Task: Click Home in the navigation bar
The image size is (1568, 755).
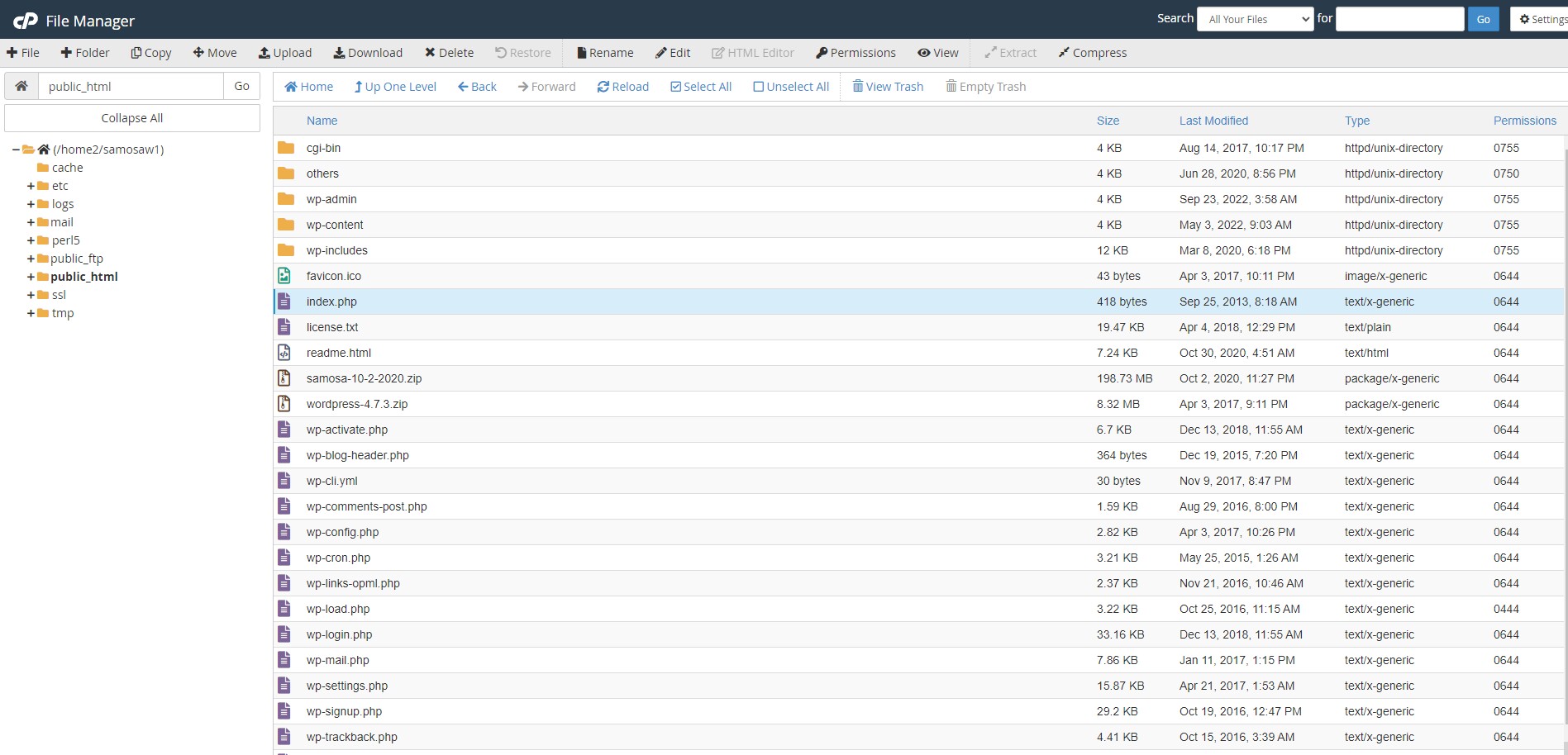Action: (x=308, y=86)
